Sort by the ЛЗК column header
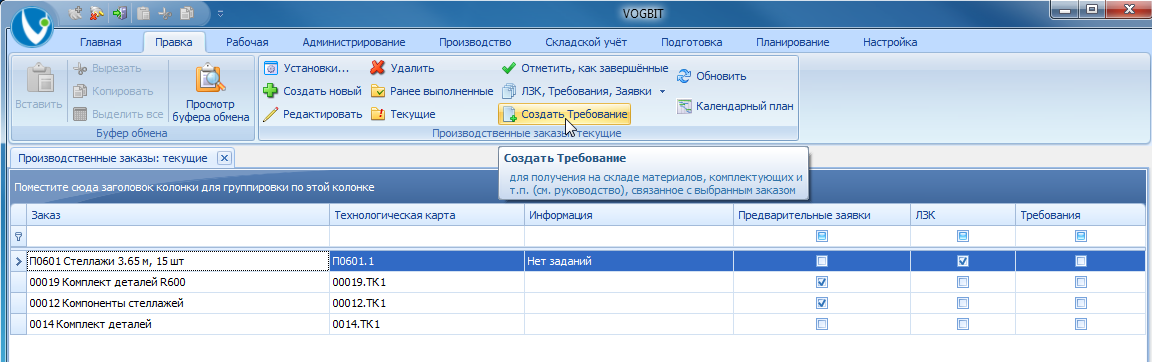Screen dimensions: 1152x362 coord(962,215)
